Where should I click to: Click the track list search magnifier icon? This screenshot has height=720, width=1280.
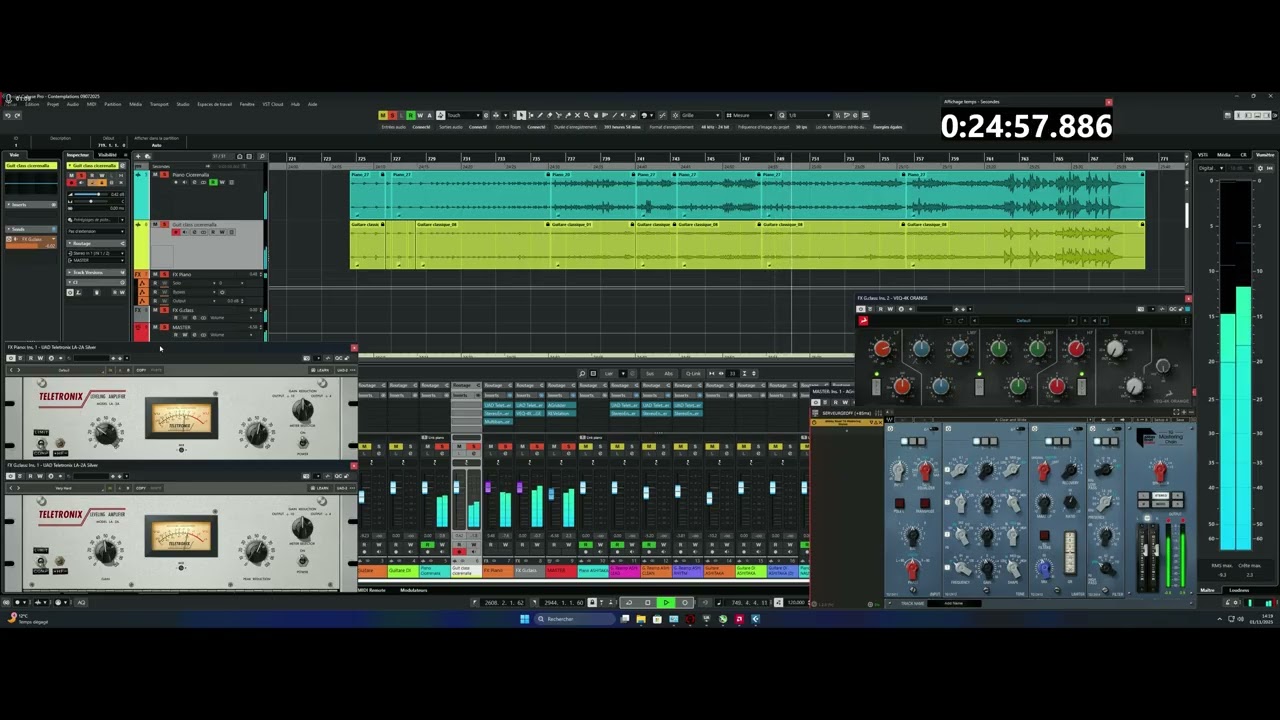[262, 156]
